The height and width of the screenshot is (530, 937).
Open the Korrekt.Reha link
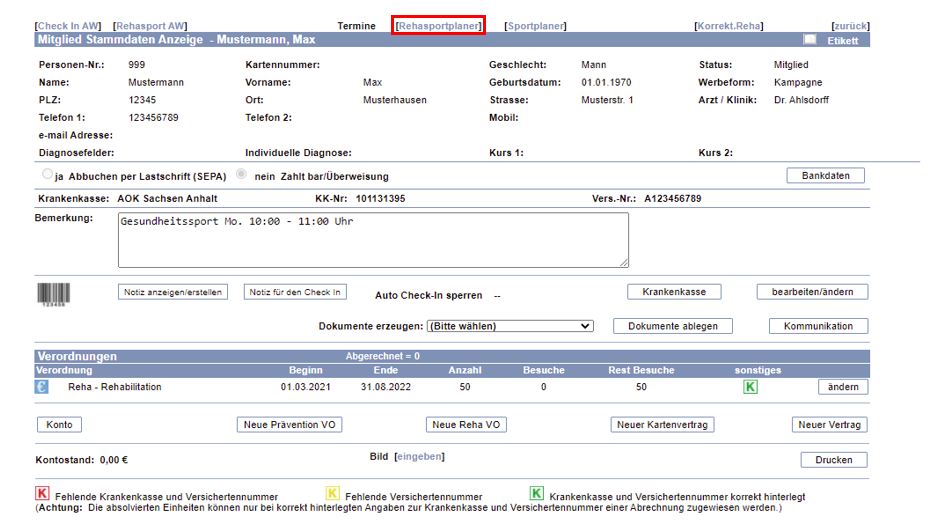click(727, 26)
